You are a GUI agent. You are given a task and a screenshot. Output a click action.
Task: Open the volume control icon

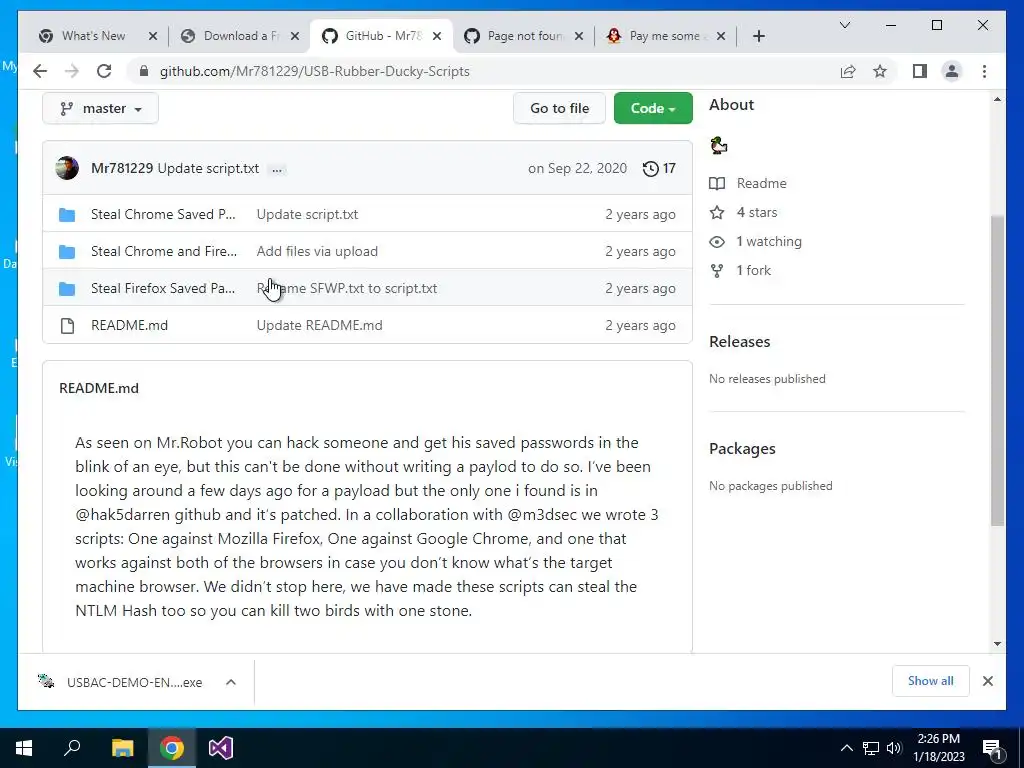pyautogui.click(x=894, y=748)
